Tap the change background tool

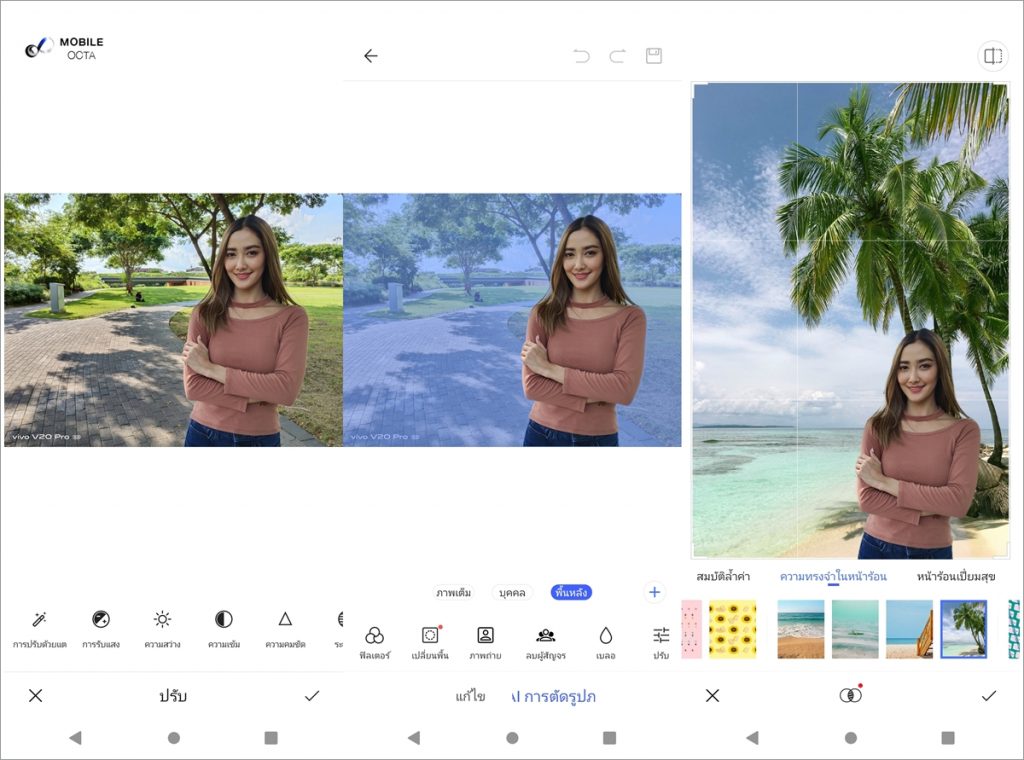tap(430, 636)
